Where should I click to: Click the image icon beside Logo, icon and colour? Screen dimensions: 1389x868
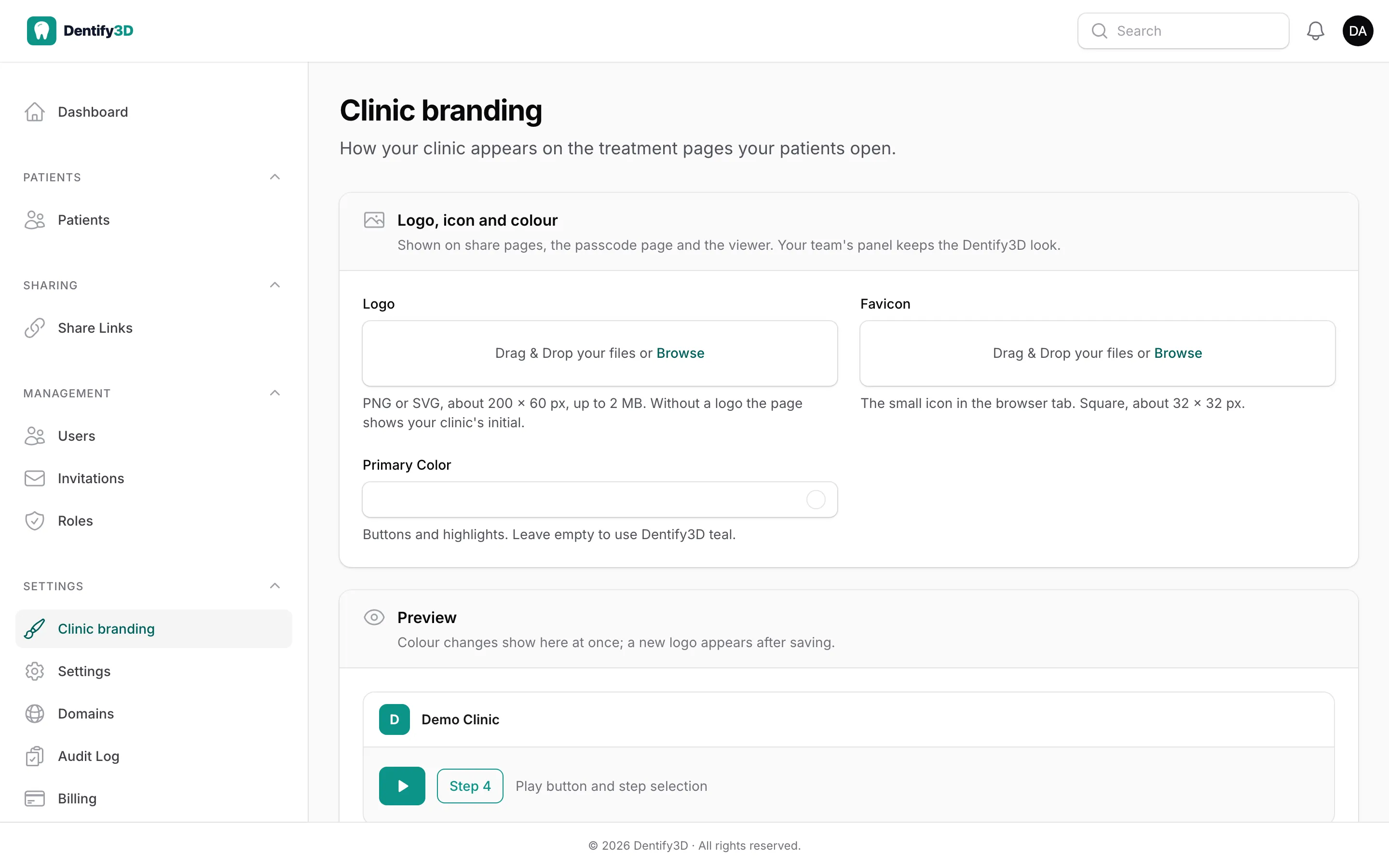coord(374,220)
